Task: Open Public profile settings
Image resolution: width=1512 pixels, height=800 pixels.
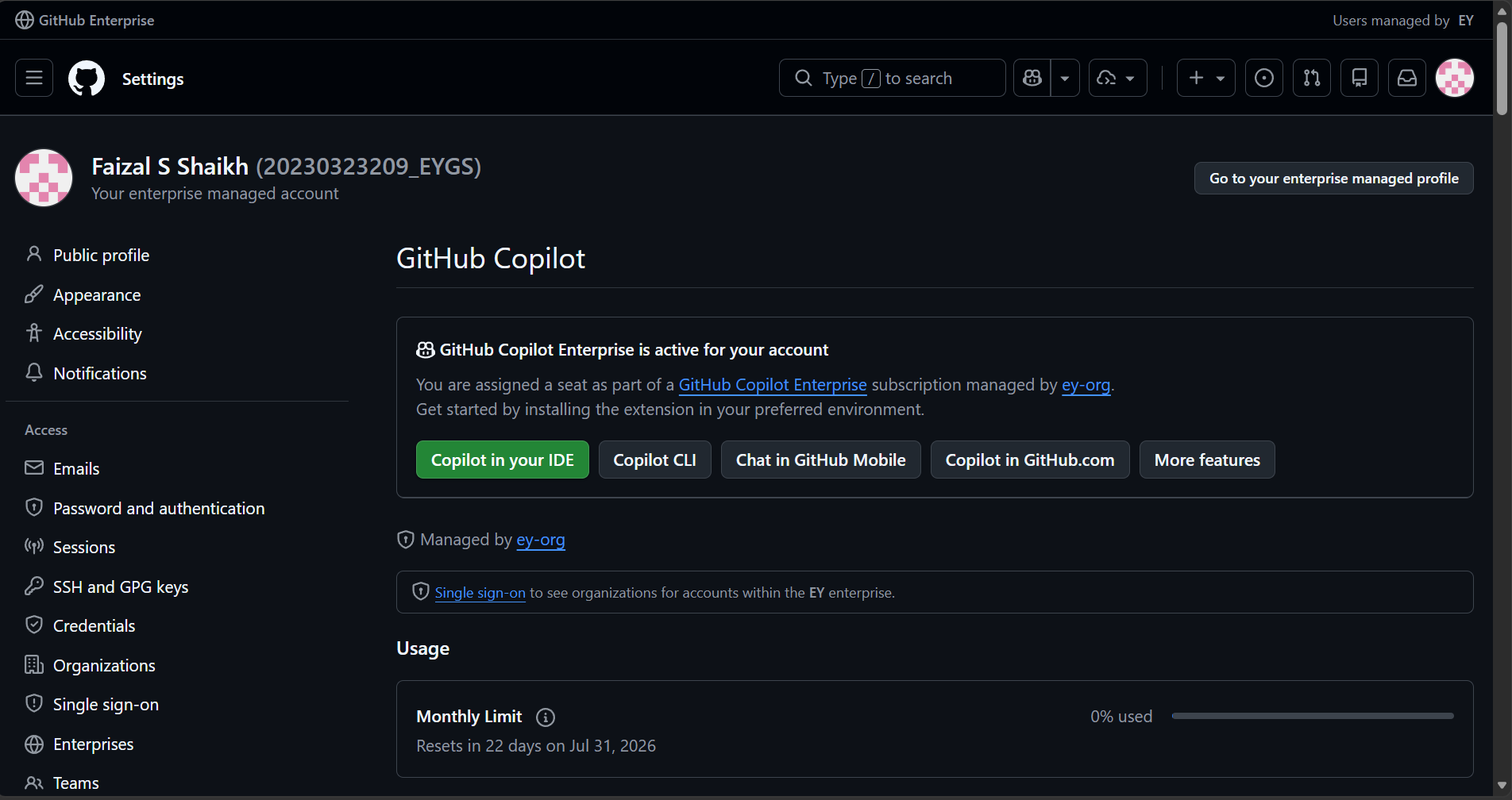Action: (101, 255)
